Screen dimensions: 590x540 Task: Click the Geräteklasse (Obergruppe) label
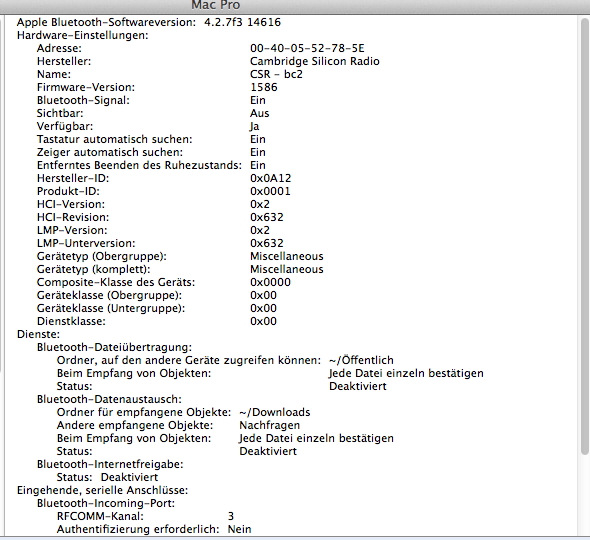pos(109,295)
